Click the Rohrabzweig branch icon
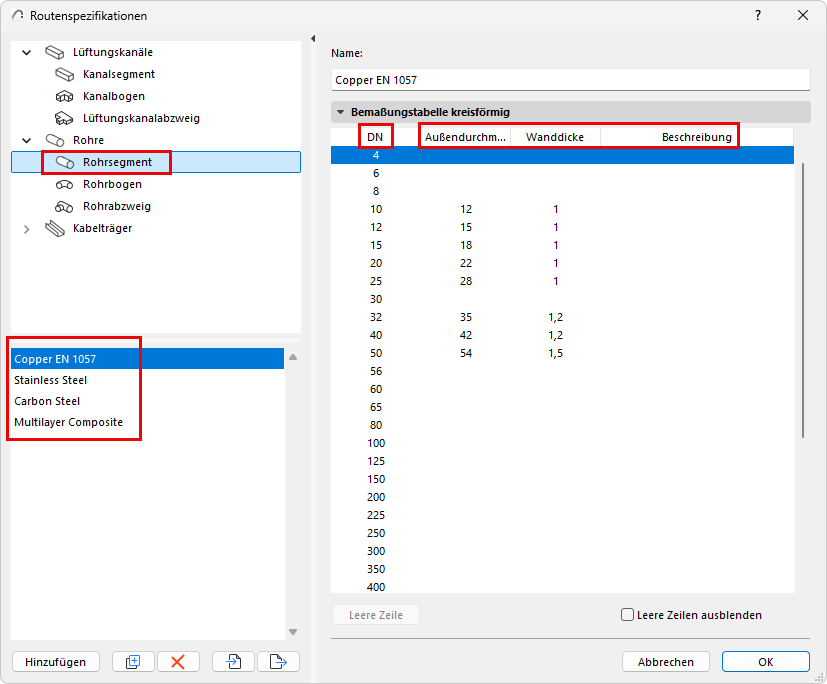This screenshot has width=827, height=684. click(64, 207)
